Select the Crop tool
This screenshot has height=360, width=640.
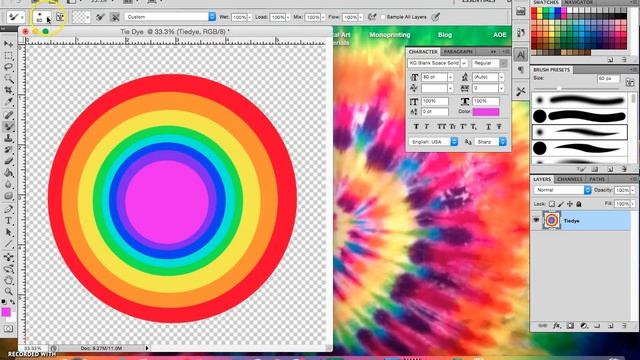(x=8, y=90)
